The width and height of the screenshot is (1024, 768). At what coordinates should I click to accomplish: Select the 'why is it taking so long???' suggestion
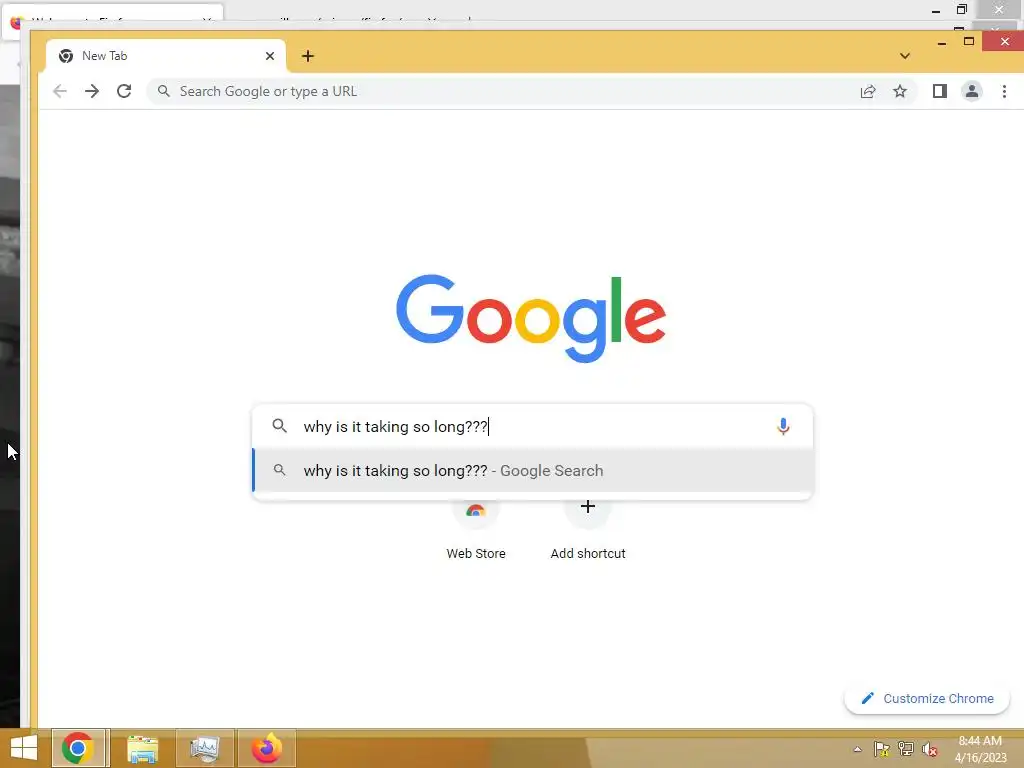[532, 471]
